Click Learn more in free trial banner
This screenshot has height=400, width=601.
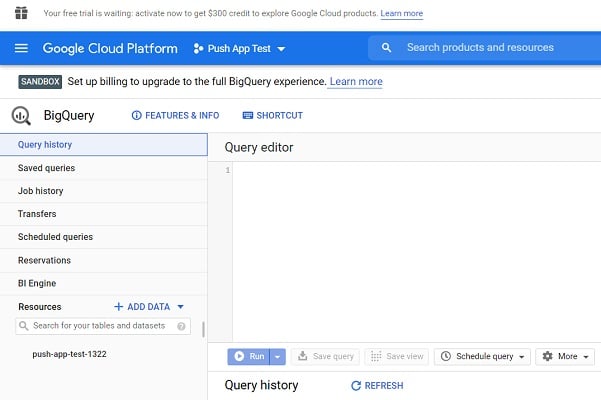[x=402, y=13]
